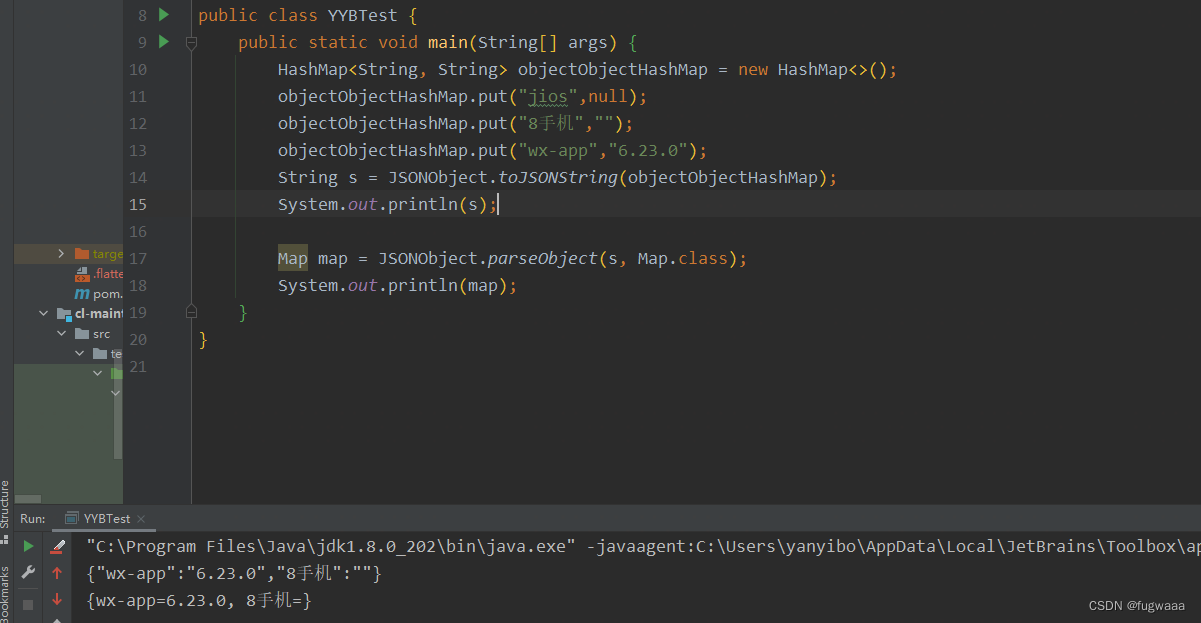Collapse the src directory

point(61,333)
